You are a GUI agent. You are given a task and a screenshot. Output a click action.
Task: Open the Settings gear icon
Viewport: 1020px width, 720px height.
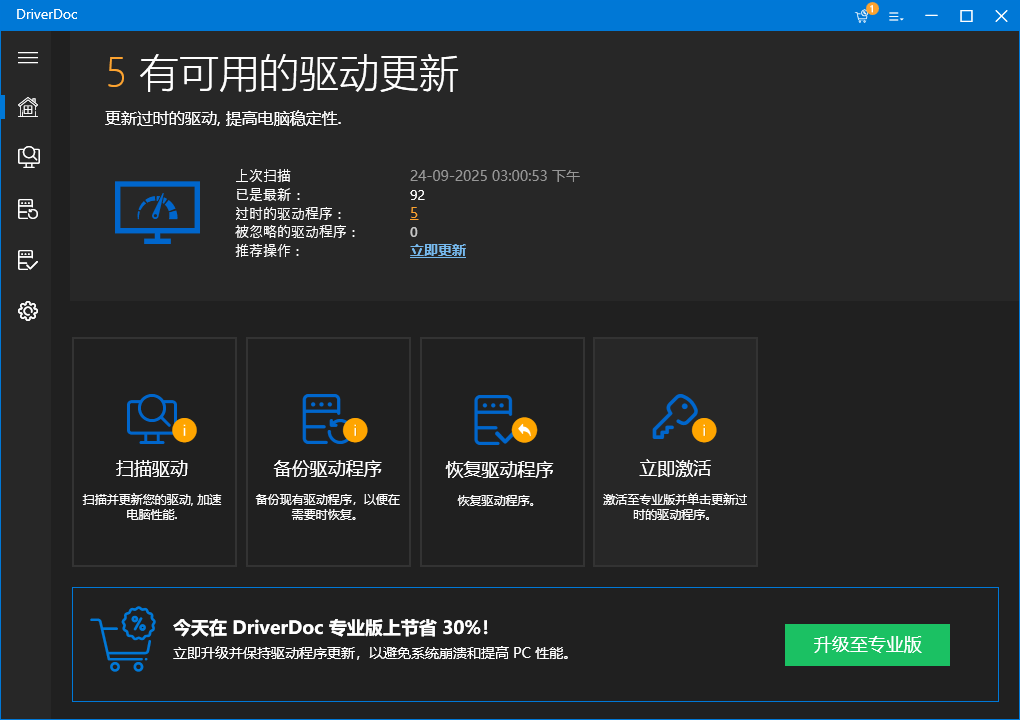click(28, 311)
